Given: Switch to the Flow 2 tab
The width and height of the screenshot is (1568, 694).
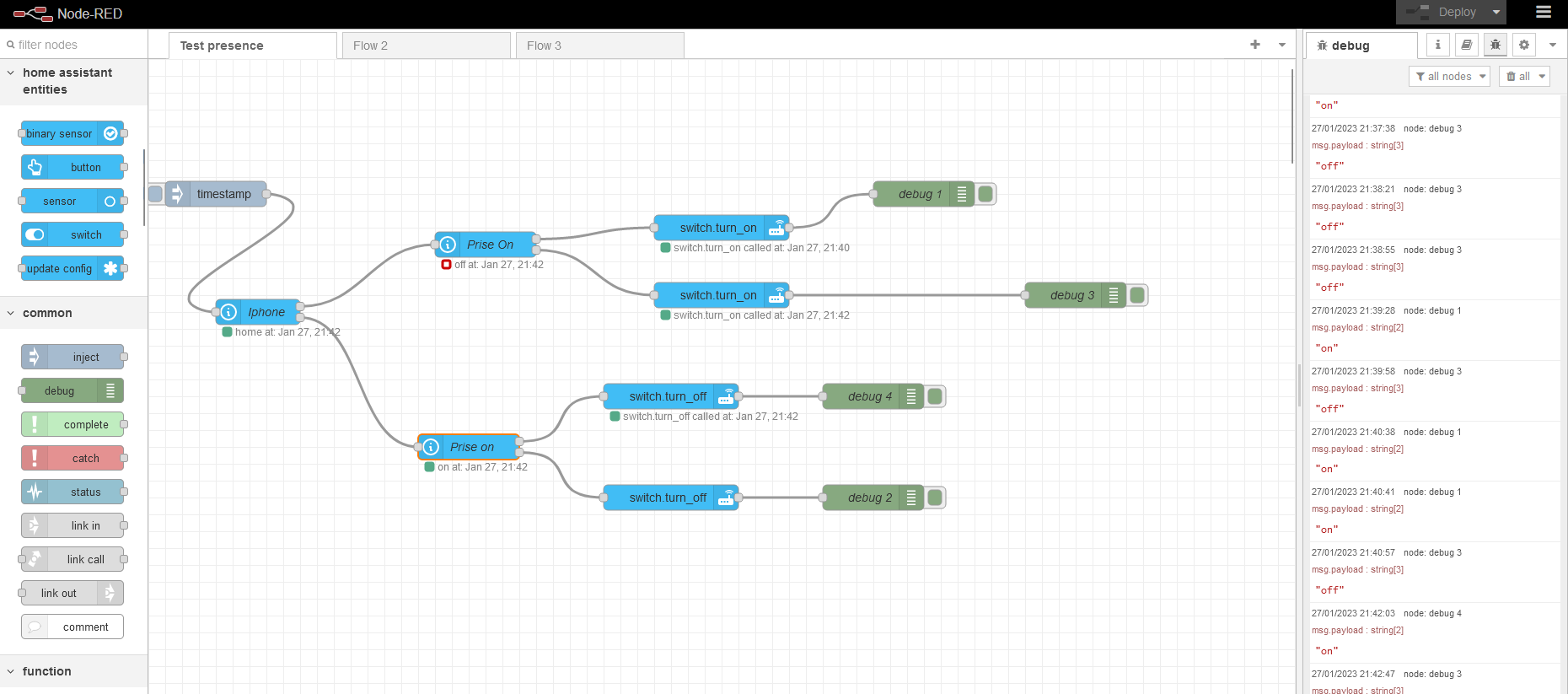Looking at the screenshot, I should pos(426,46).
